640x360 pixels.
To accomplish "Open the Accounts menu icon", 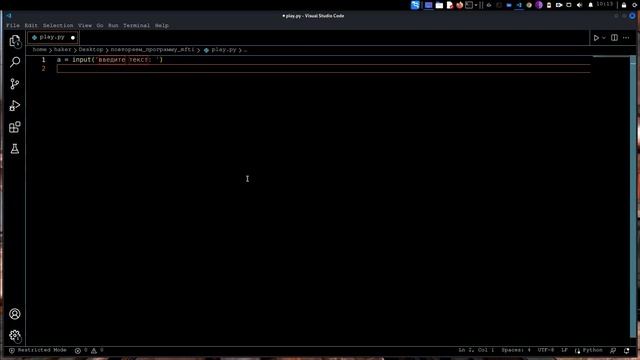I will click(15, 314).
